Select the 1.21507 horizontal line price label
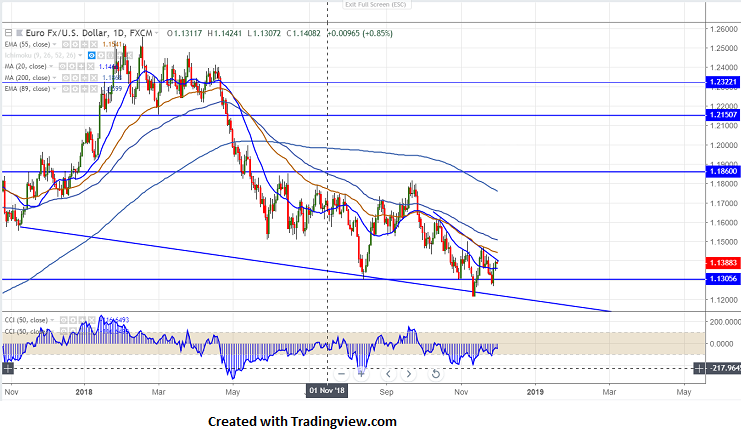The width and height of the screenshot is (745, 441). (x=723, y=115)
